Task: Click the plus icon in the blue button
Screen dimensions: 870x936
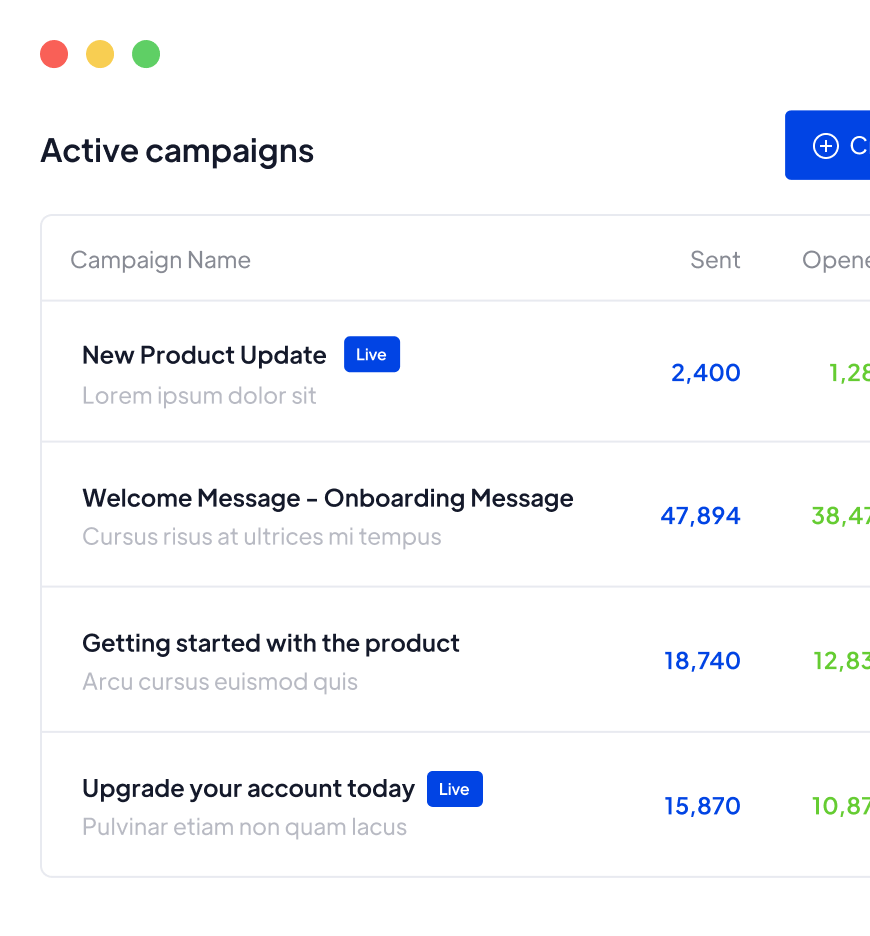Action: [825, 146]
